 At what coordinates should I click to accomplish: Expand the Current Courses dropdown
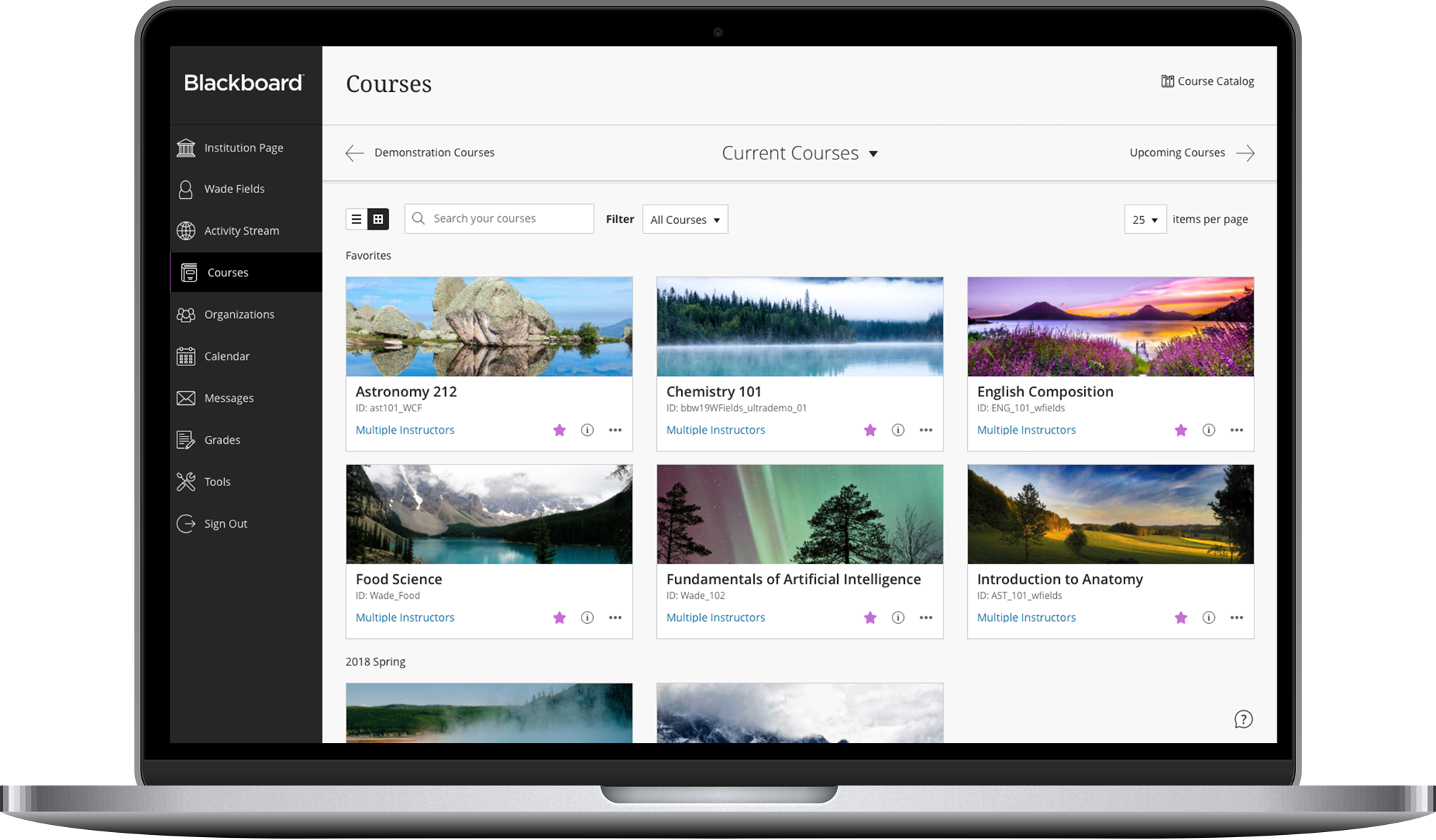(x=800, y=152)
